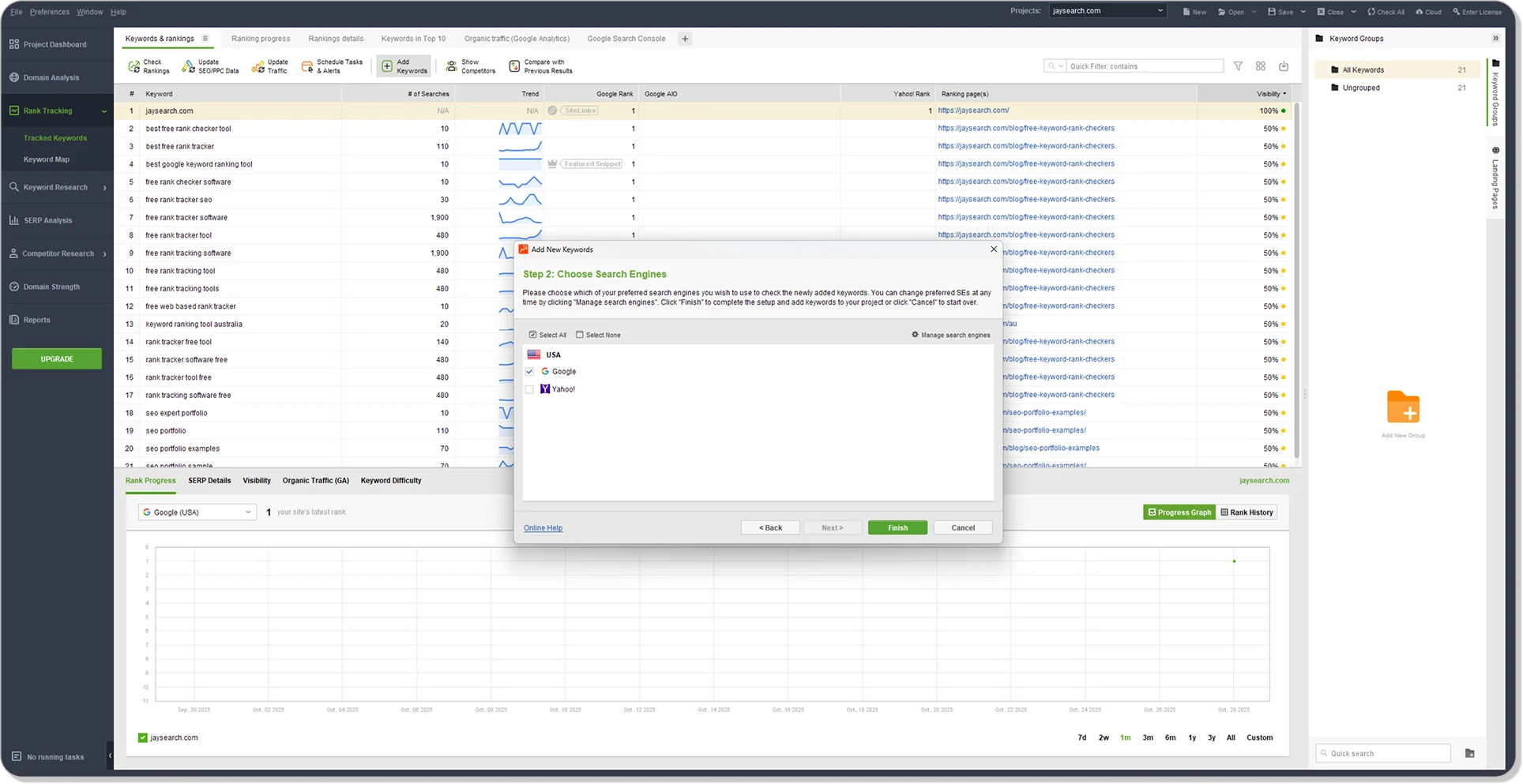The image size is (1523, 784).
Task: Open the Save dropdown arrow
Action: click(x=1303, y=12)
